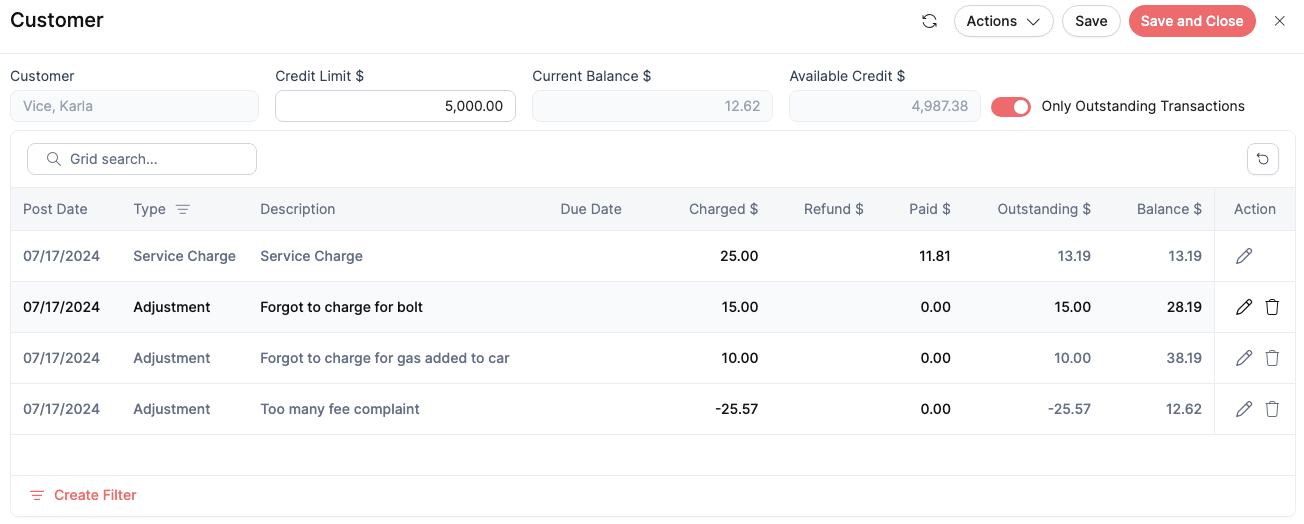Screen dimensions: 1304x524
Task: Delete the "Forgot to charge for bolt" adjustment
Action: point(1272,307)
